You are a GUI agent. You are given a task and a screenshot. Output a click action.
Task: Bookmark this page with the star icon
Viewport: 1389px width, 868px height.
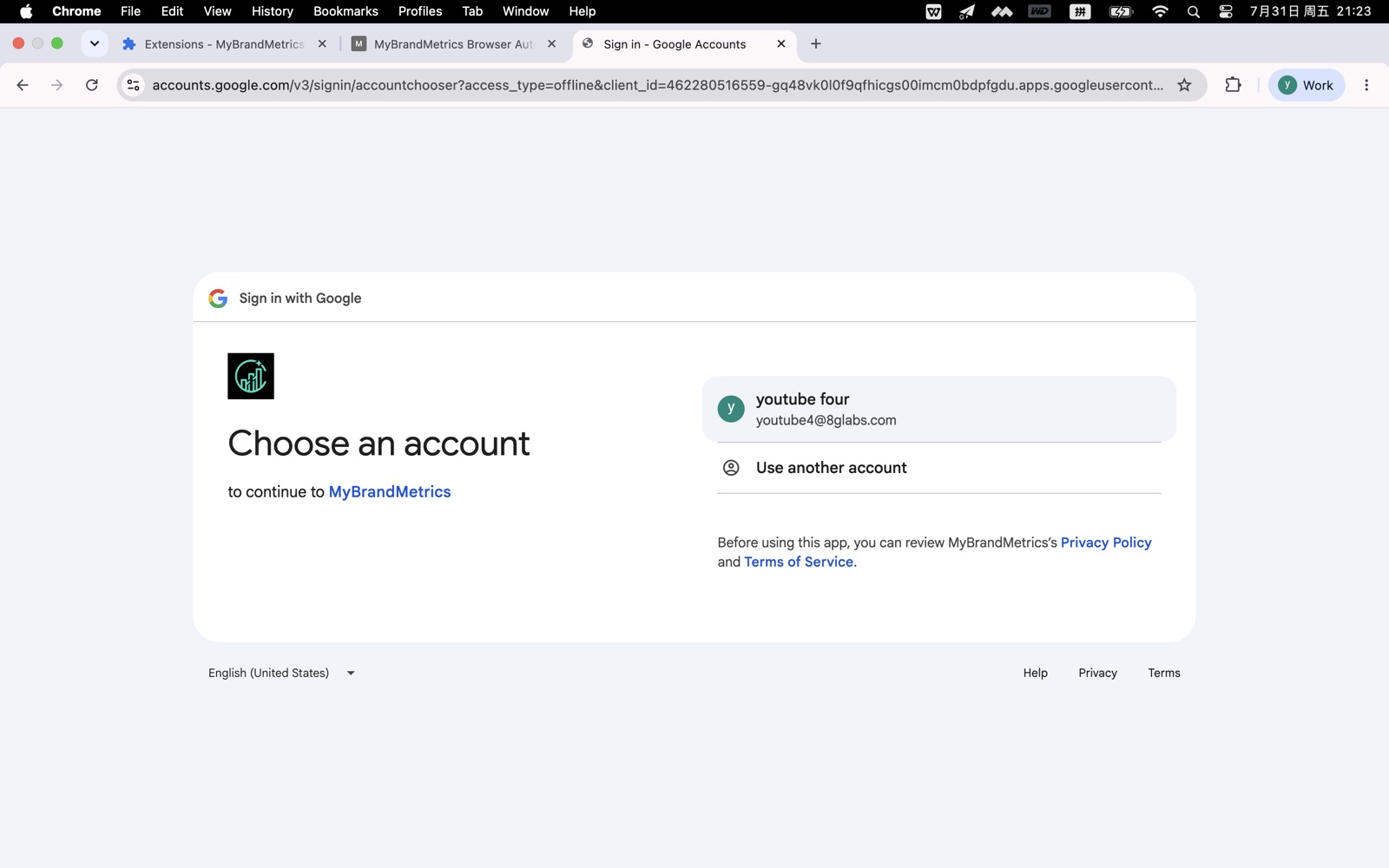1184,85
